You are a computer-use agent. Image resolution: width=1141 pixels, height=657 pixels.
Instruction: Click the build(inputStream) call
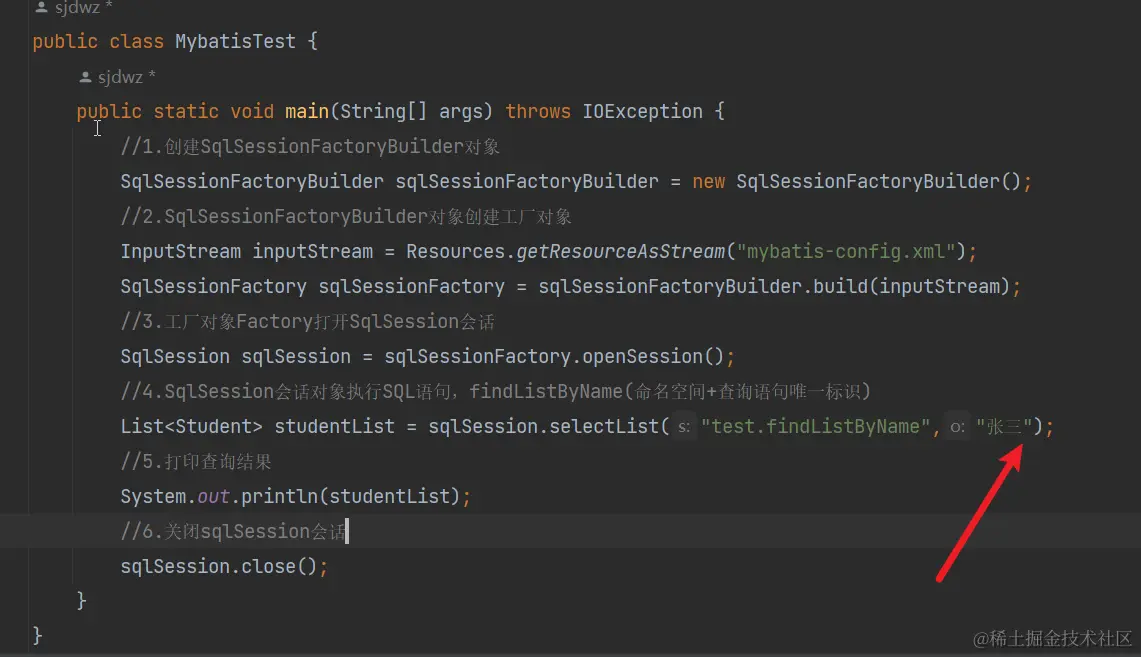click(912, 287)
